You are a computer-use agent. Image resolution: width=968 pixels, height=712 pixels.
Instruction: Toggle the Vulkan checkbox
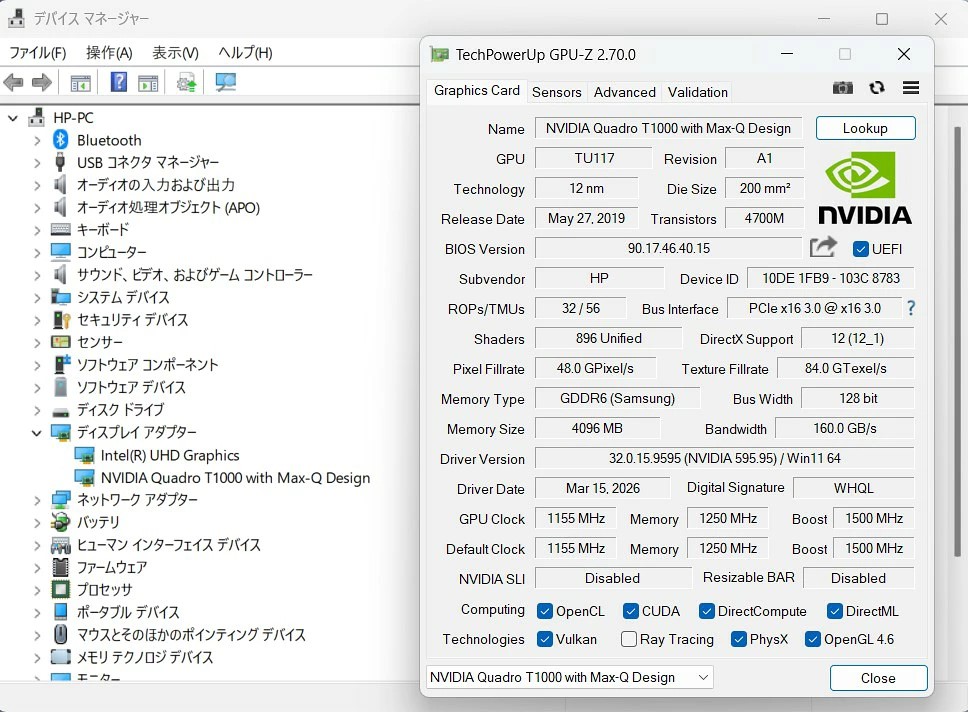pyautogui.click(x=544, y=639)
